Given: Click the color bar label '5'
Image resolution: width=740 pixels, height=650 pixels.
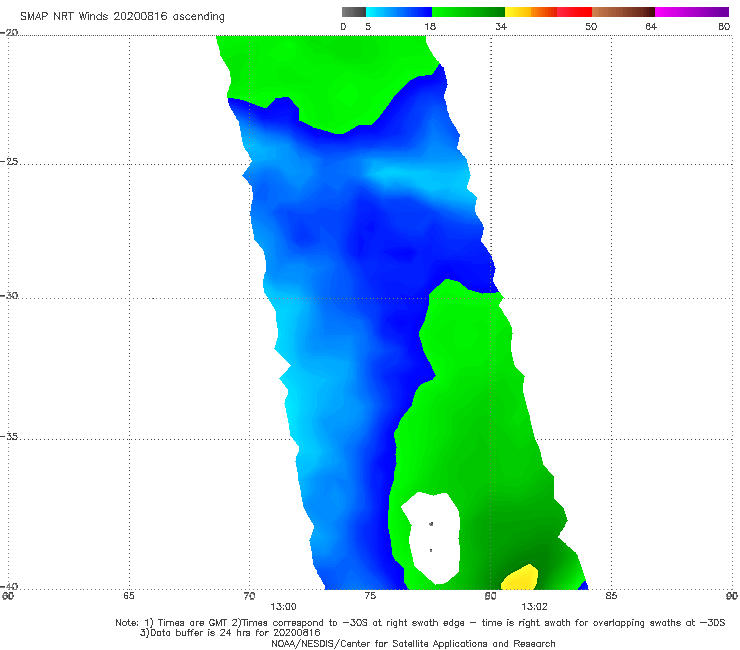Looking at the screenshot, I should tap(368, 27).
